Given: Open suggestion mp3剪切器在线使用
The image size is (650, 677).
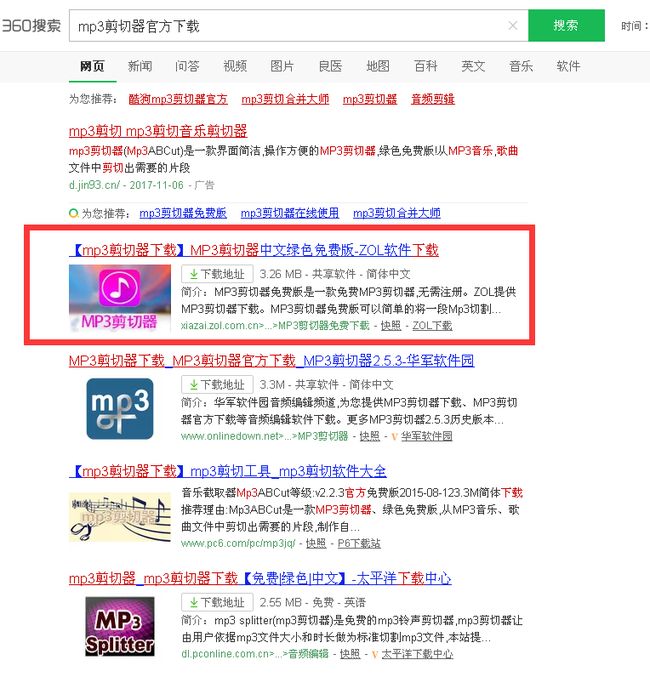Looking at the screenshot, I should [290, 213].
